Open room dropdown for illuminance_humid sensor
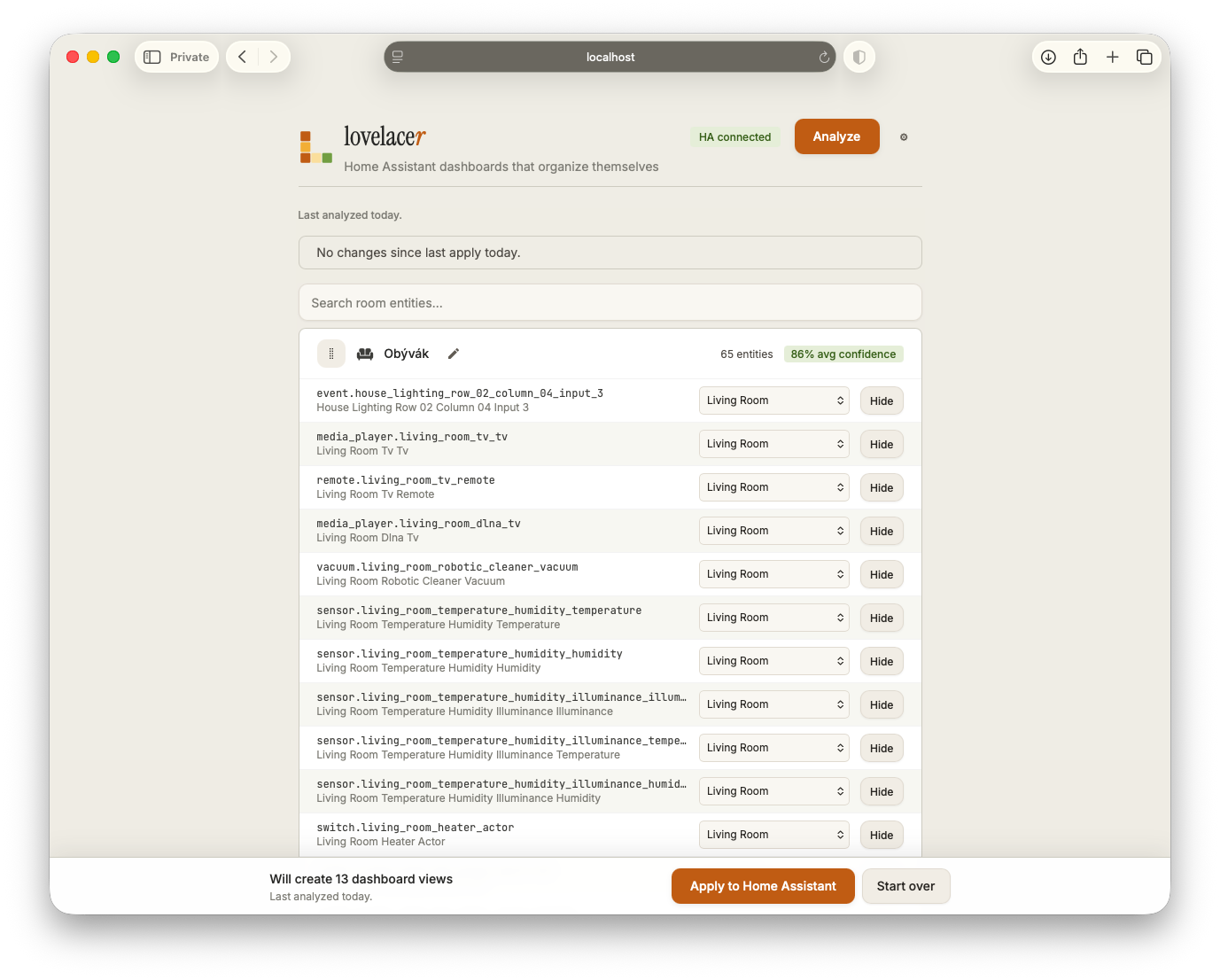This screenshot has height=980, width=1220. 774,791
